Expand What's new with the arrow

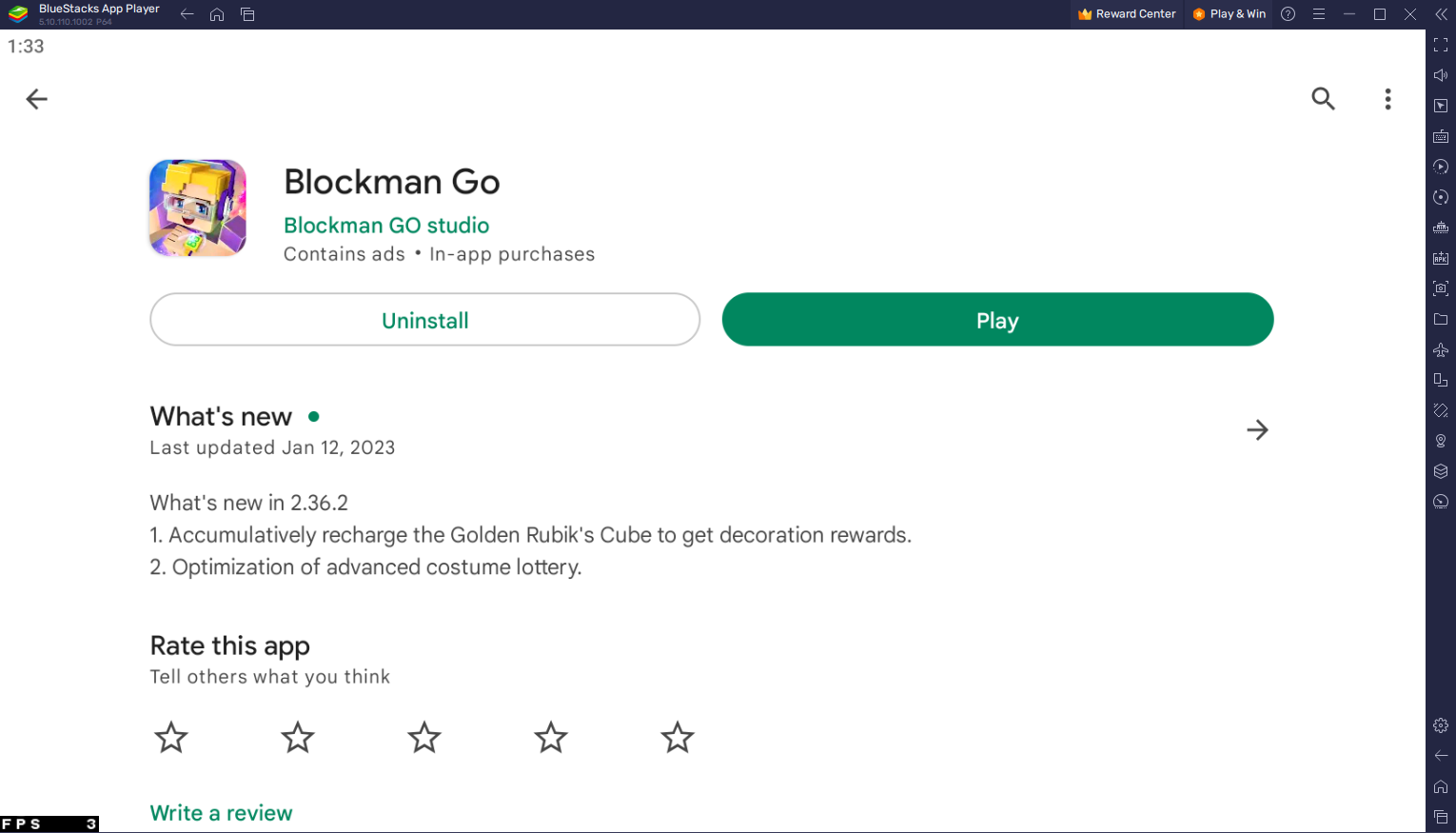1257,430
